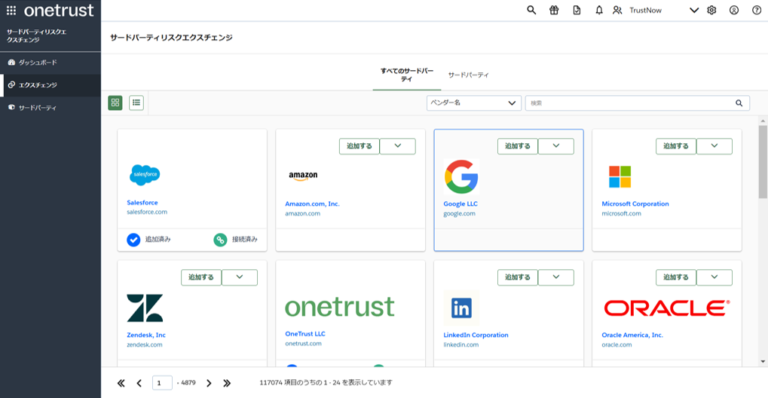This screenshot has height=398, width=768.
Task: Click the vertical scrollbar of the card list
Action: (x=763, y=162)
